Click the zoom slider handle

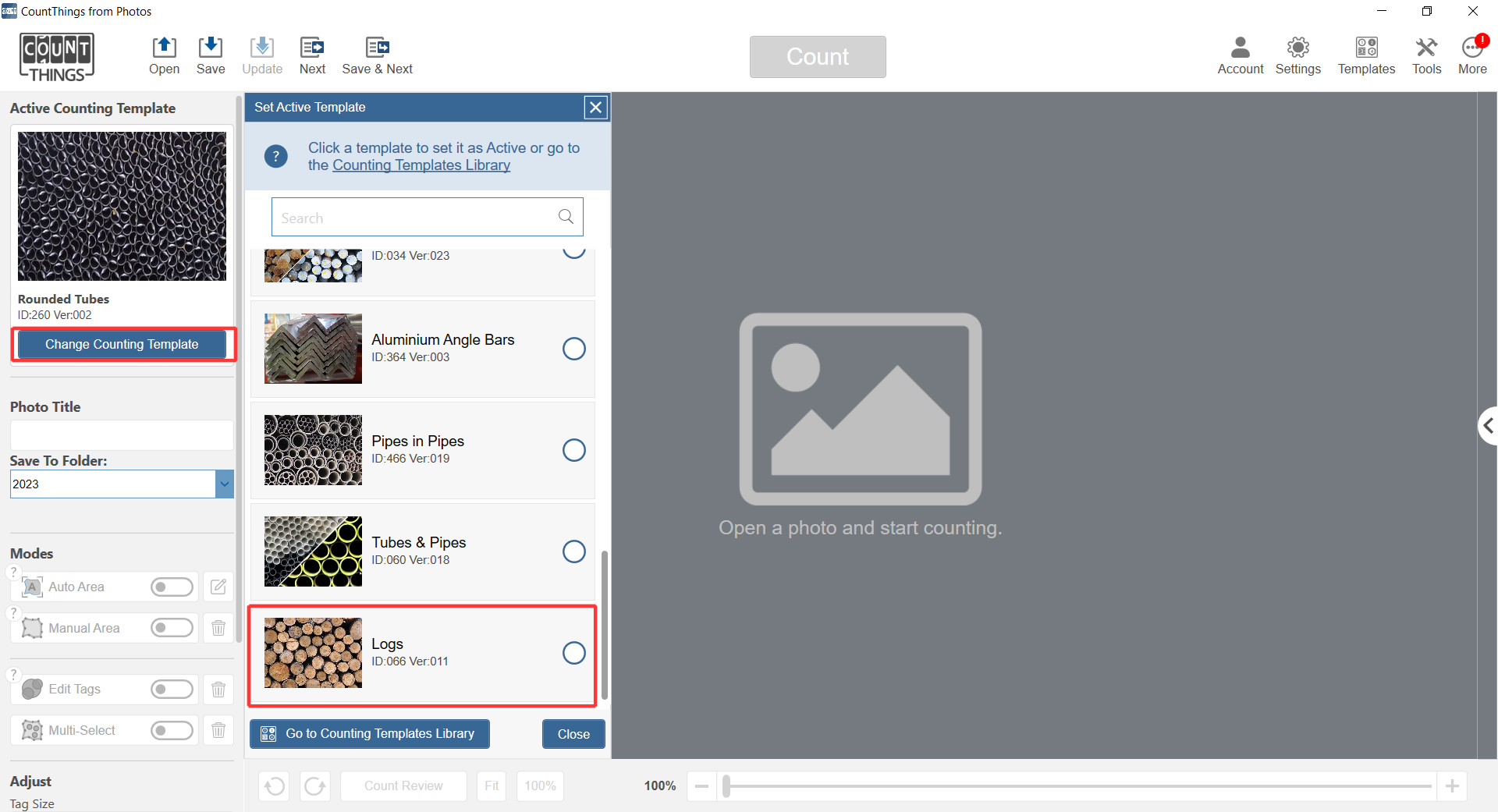726,785
